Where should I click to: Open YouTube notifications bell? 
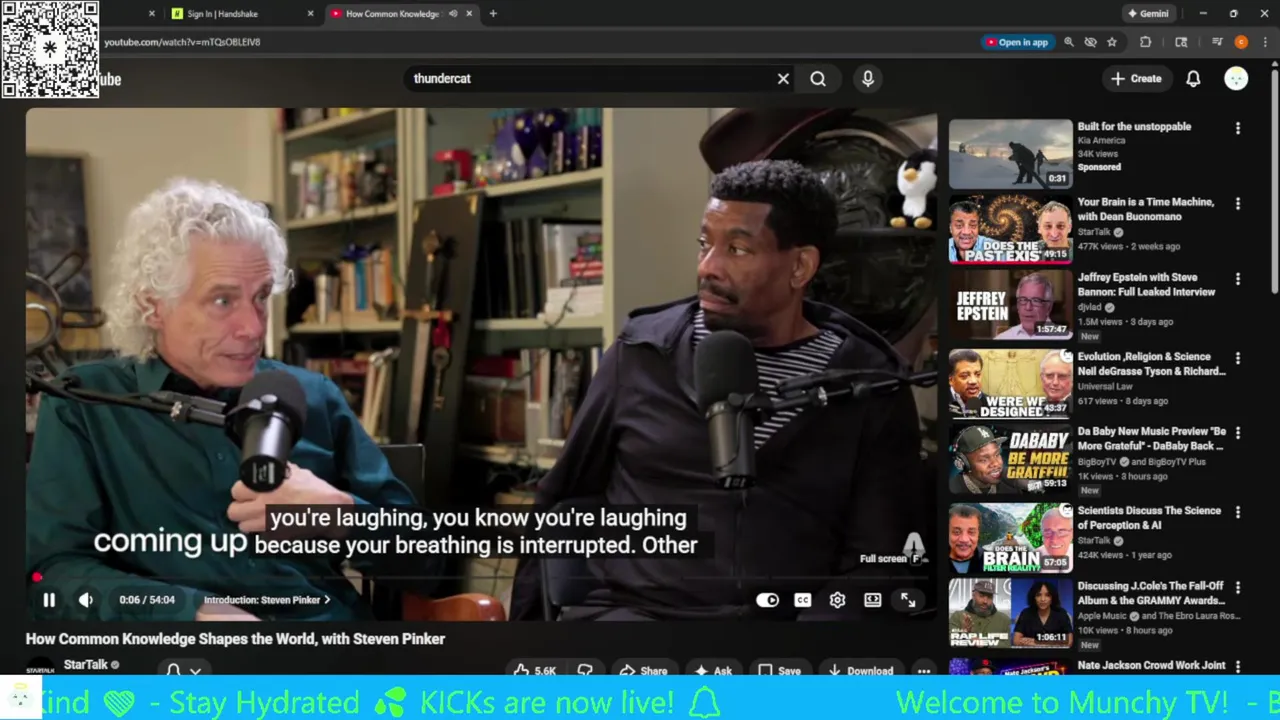pos(1193,78)
